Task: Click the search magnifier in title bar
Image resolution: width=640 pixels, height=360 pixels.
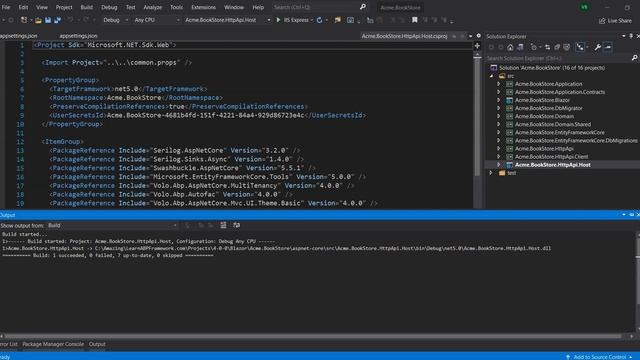Action: 362,7
